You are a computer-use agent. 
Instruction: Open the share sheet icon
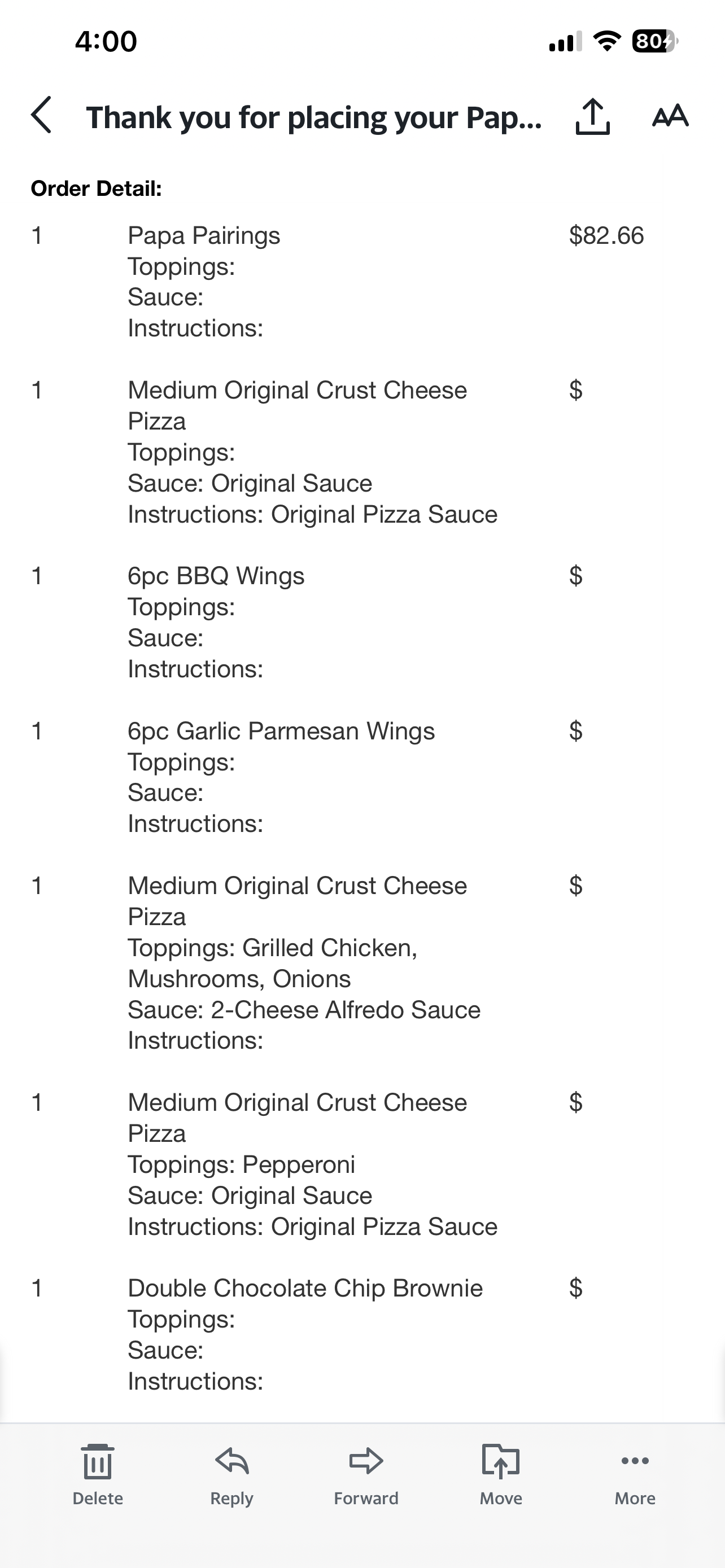pyautogui.click(x=592, y=116)
